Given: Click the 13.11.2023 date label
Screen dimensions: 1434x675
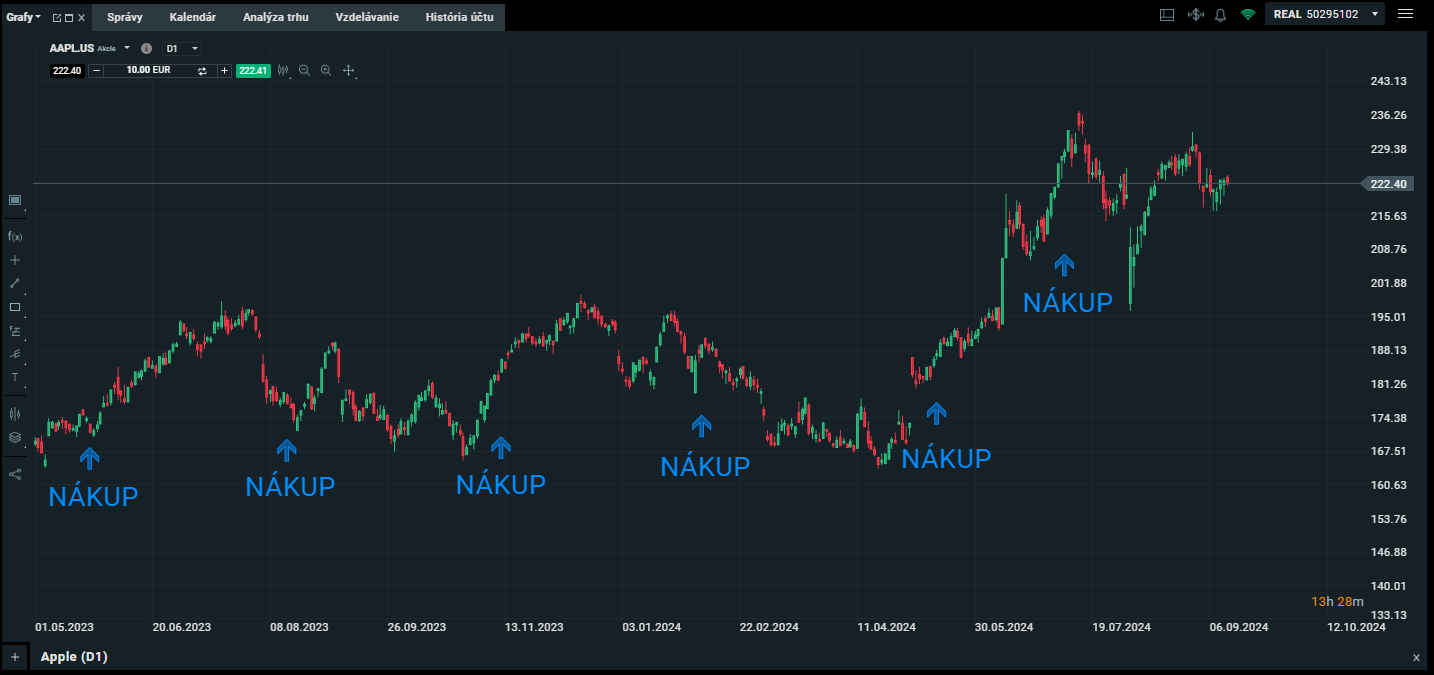Looking at the screenshot, I should point(534,627).
